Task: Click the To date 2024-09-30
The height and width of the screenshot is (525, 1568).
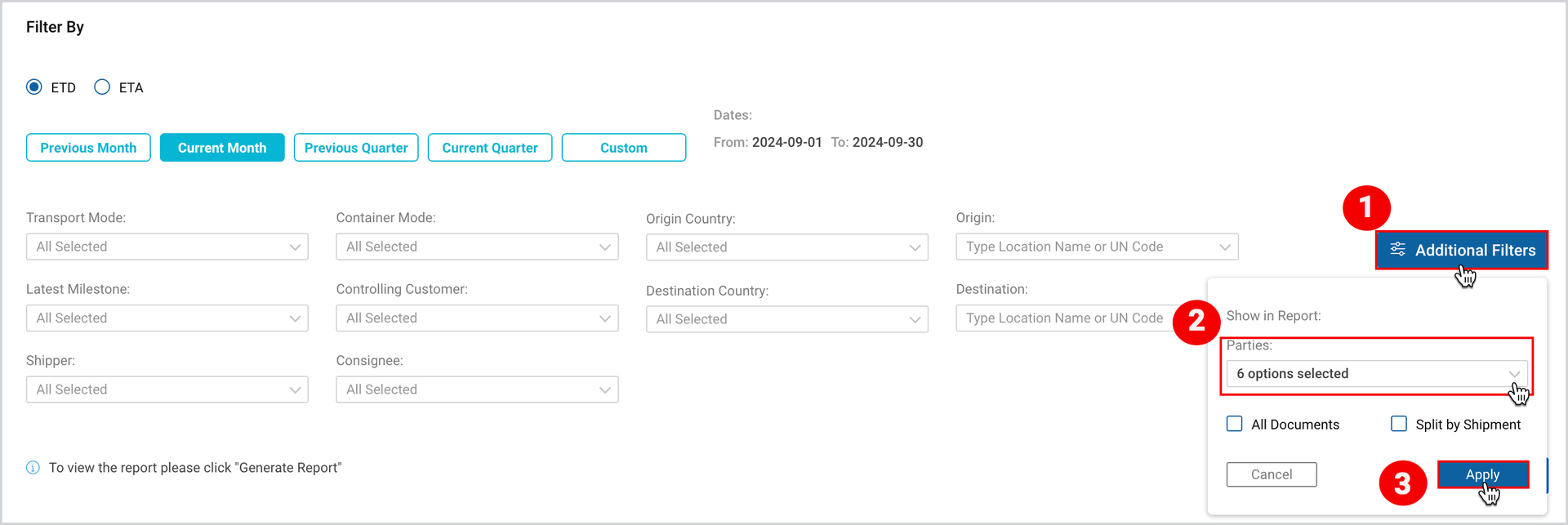Action: [888, 142]
